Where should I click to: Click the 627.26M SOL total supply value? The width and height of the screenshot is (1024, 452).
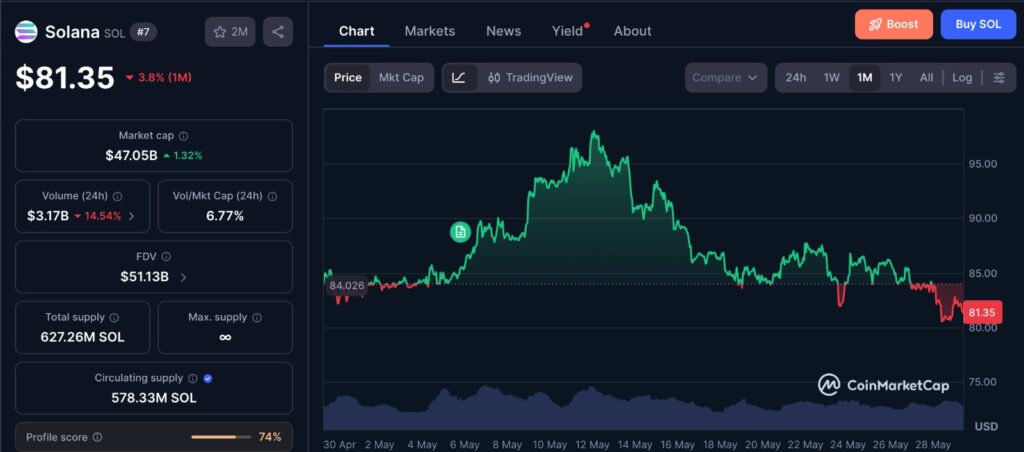(x=82, y=337)
